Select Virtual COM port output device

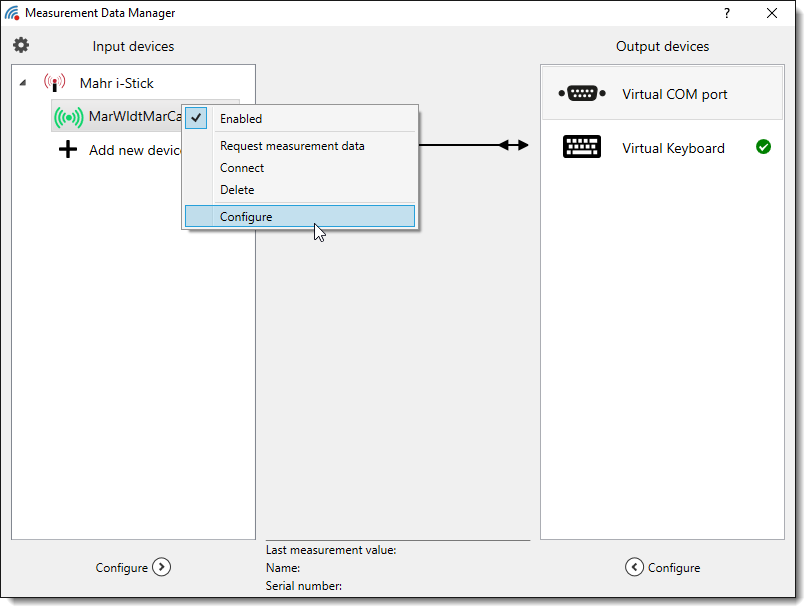(x=674, y=94)
